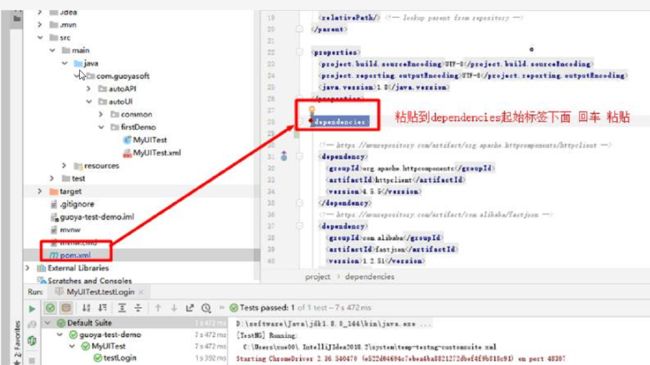
Task: Click 'Starting ChromeDriver' console line
Action: [400, 358]
